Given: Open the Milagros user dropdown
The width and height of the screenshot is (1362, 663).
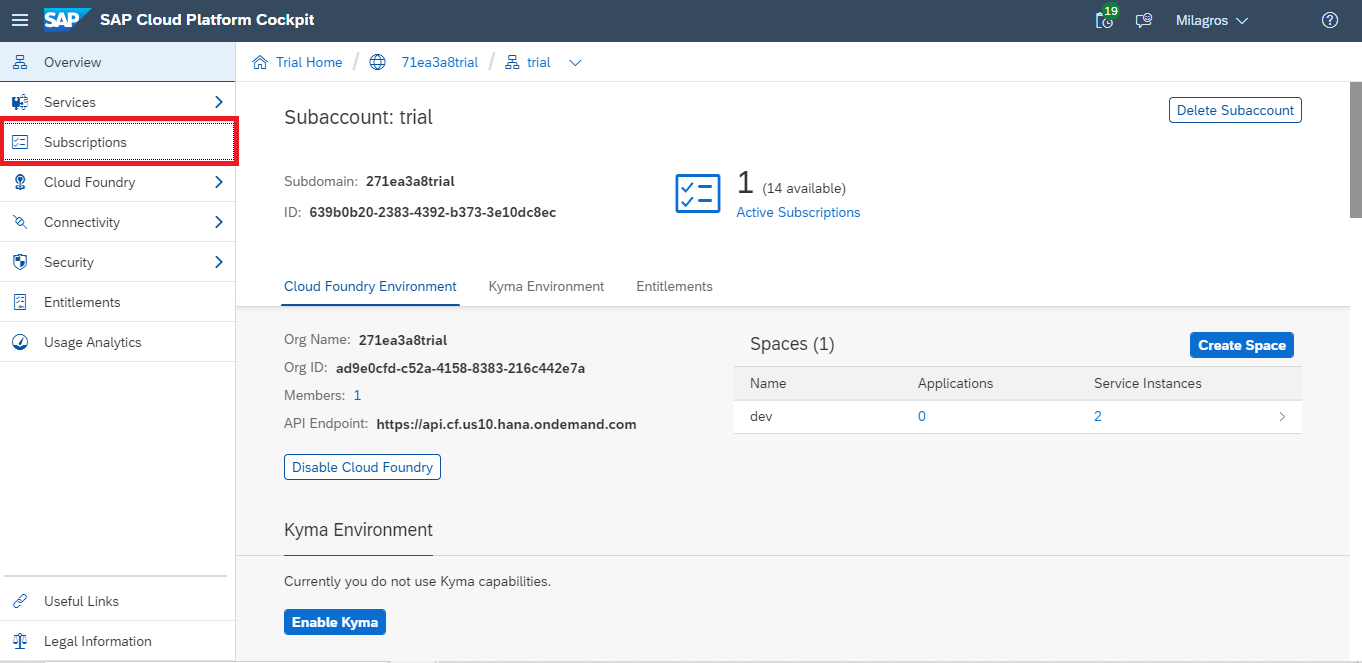Looking at the screenshot, I should pos(1212,20).
